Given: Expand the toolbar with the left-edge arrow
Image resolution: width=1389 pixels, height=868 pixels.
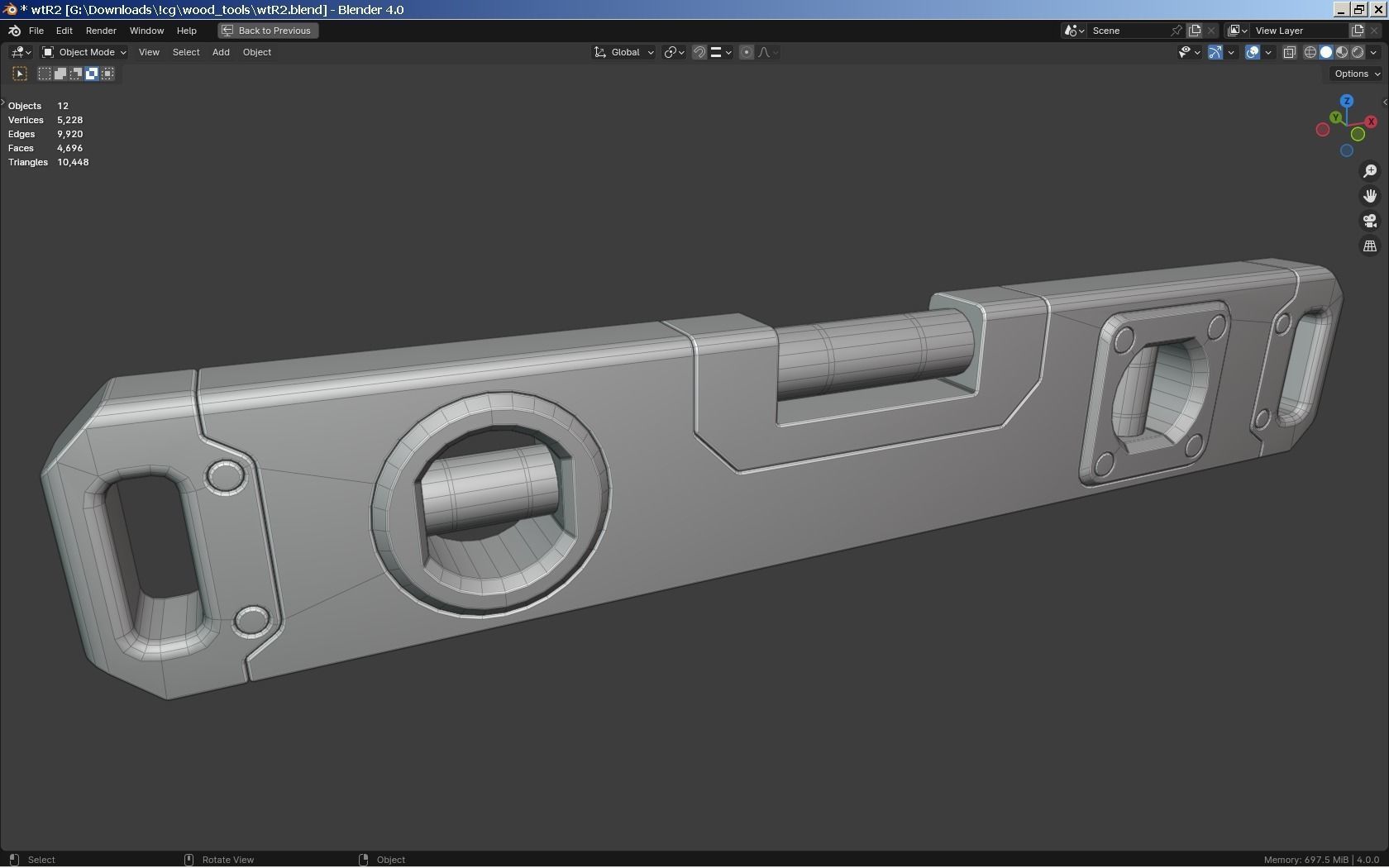Looking at the screenshot, I should [x=3, y=103].
